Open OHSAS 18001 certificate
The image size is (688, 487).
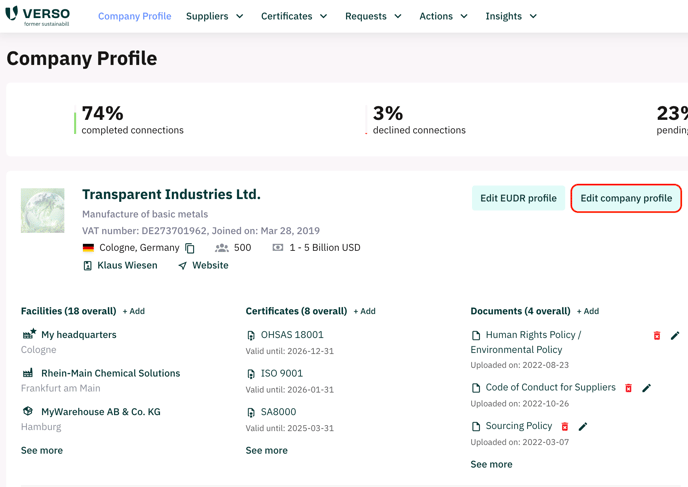click(292, 335)
